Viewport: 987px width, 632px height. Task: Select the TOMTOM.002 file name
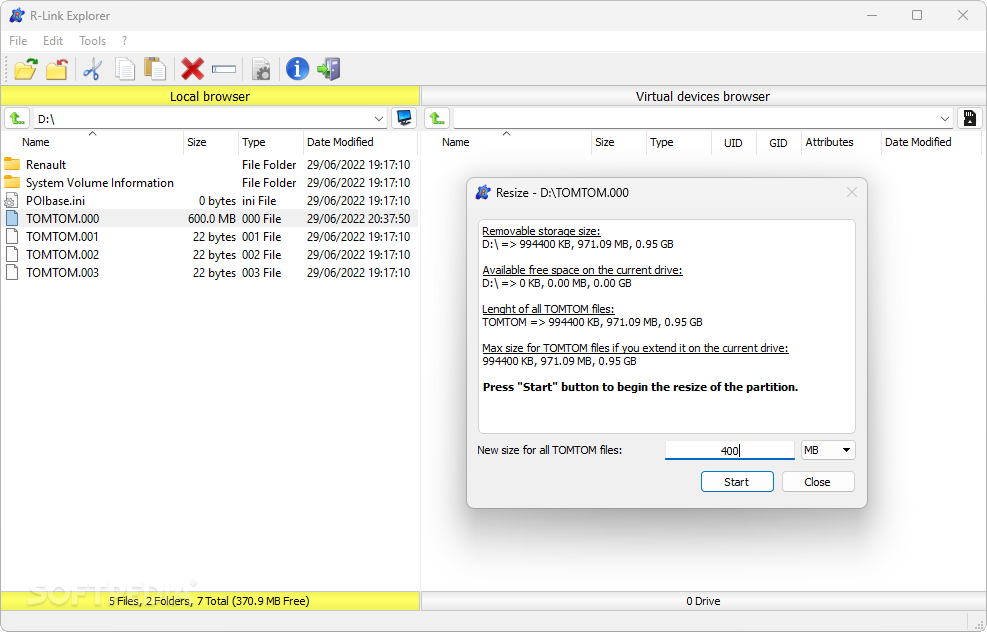click(x=62, y=254)
